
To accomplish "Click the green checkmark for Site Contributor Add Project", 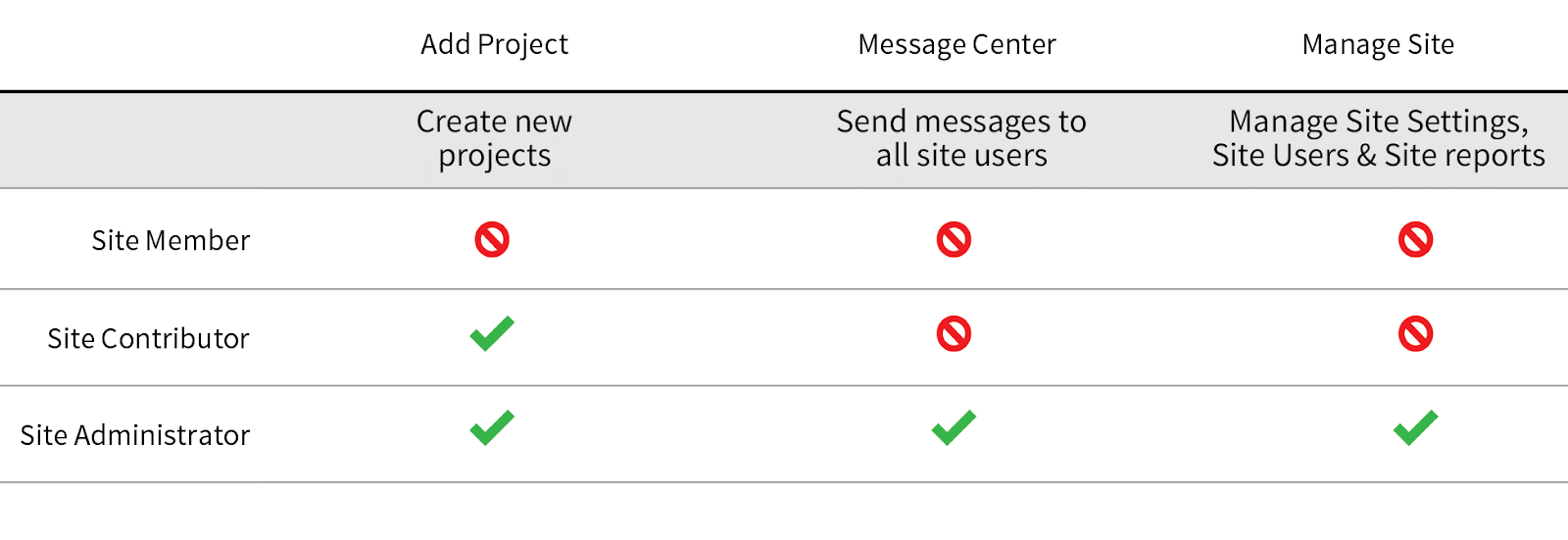I will tap(492, 333).
